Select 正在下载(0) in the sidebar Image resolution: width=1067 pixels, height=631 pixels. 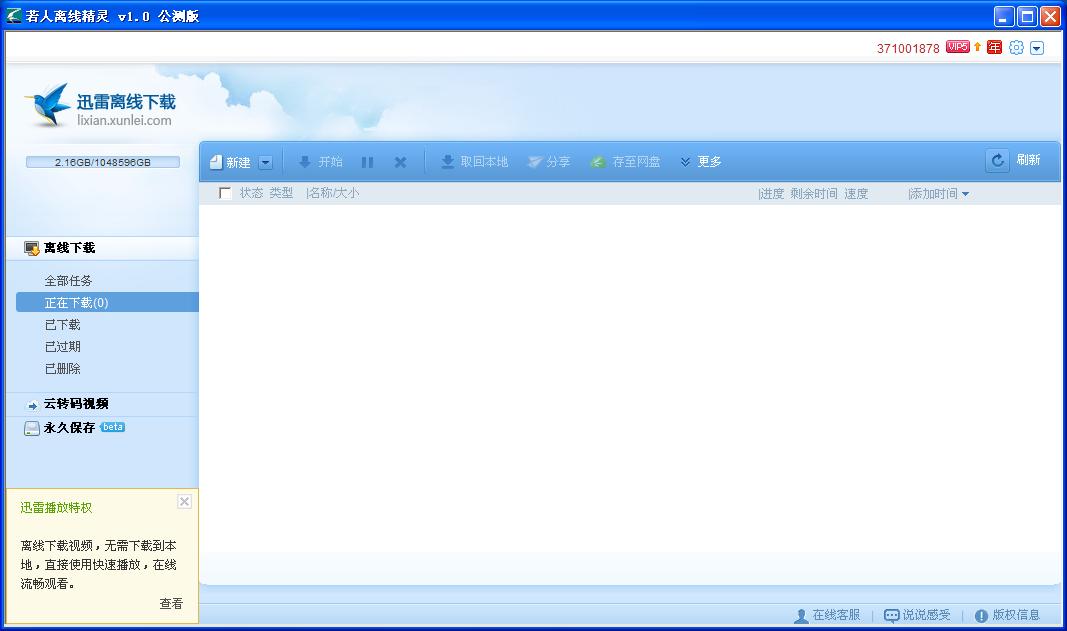[x=108, y=302]
